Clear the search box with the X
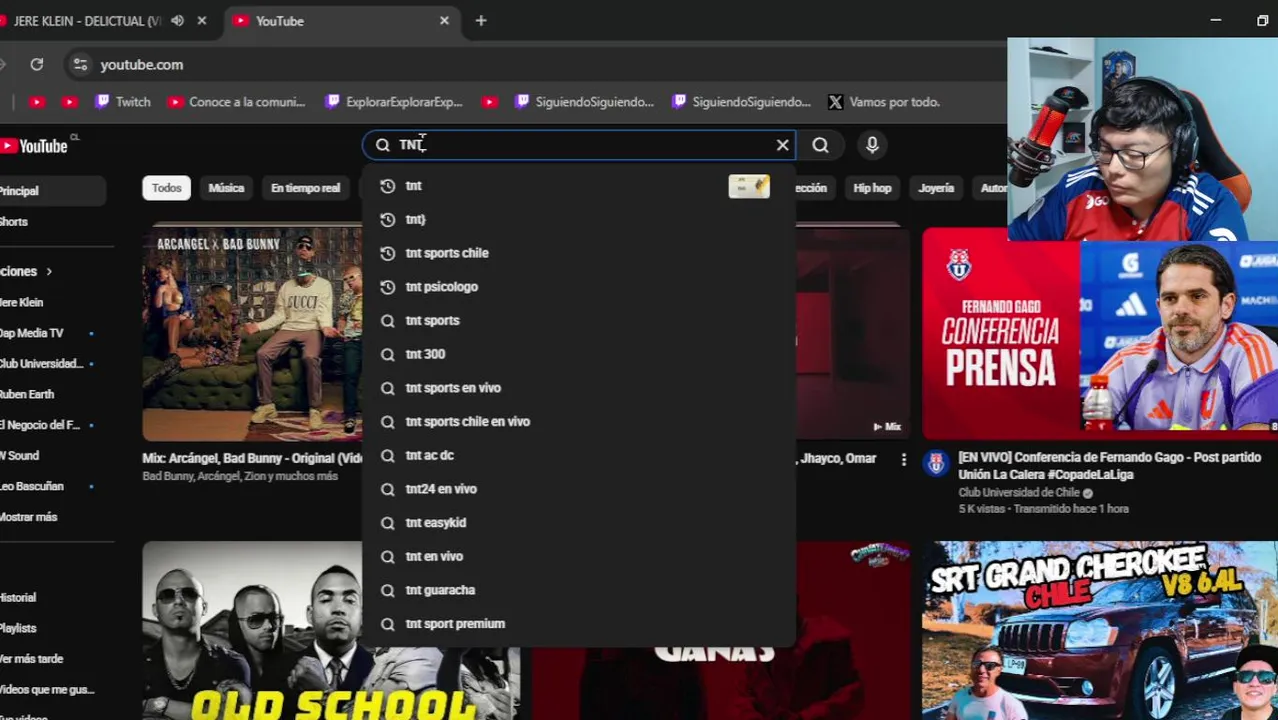The width and height of the screenshot is (1278, 720). tap(782, 145)
